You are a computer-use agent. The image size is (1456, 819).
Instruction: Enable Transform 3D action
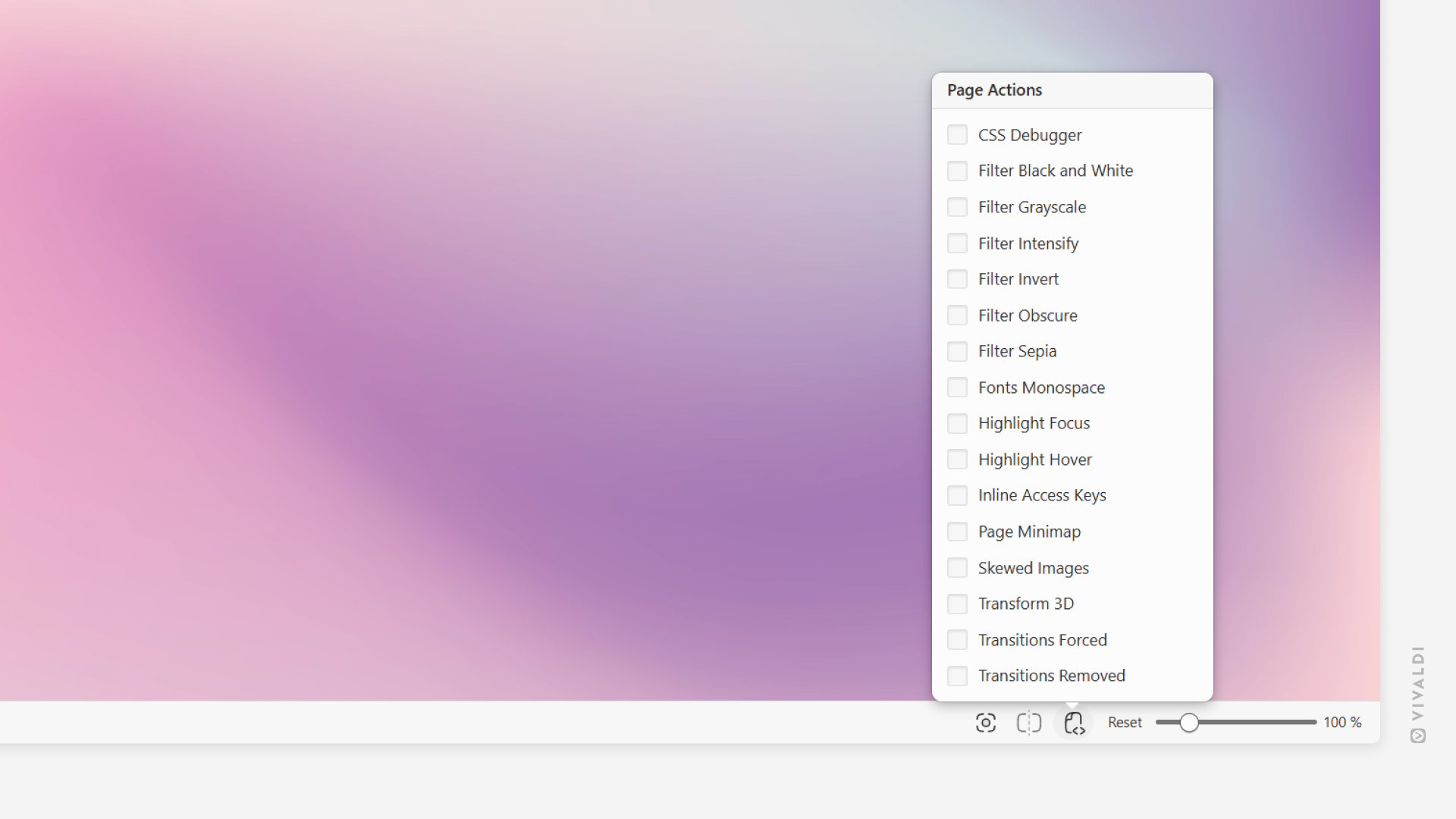957,604
